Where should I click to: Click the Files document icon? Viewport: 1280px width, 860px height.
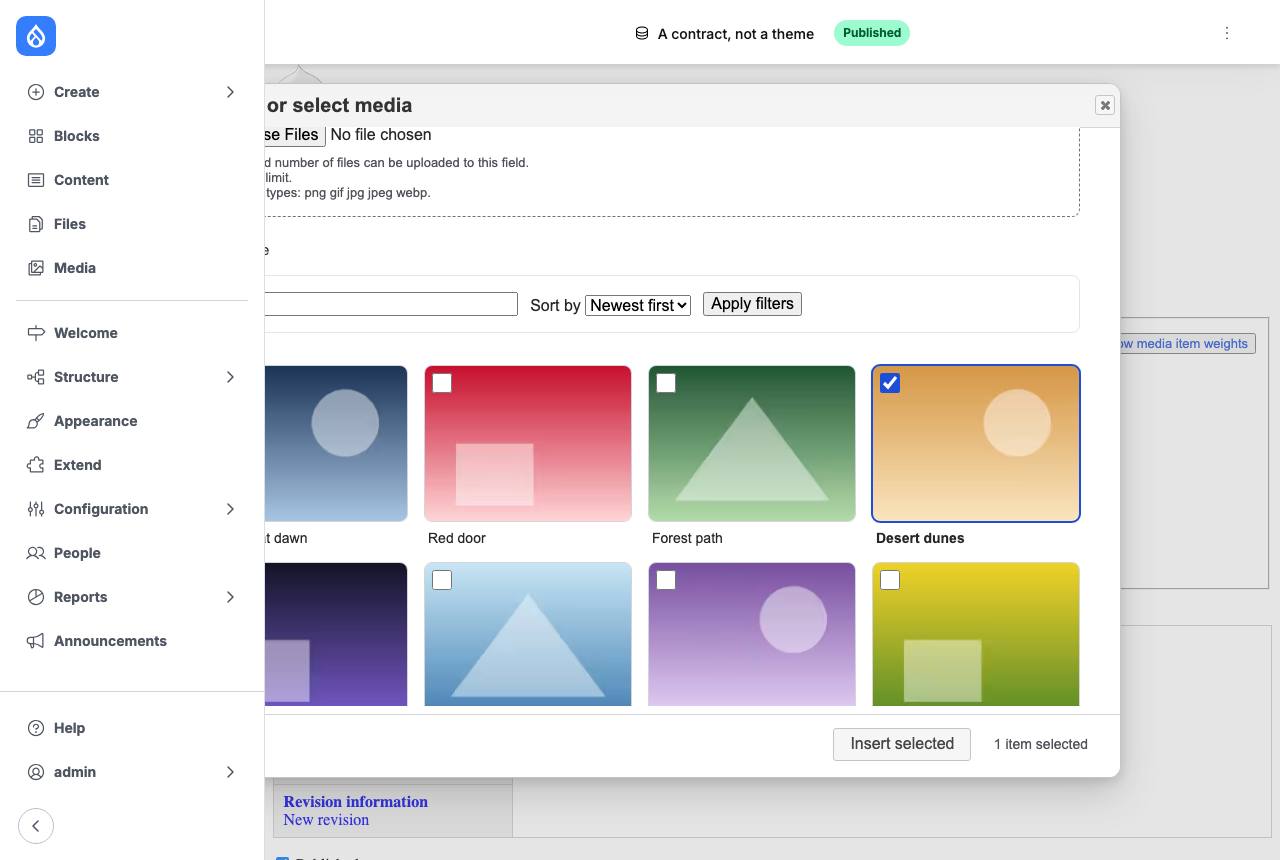pyautogui.click(x=36, y=224)
